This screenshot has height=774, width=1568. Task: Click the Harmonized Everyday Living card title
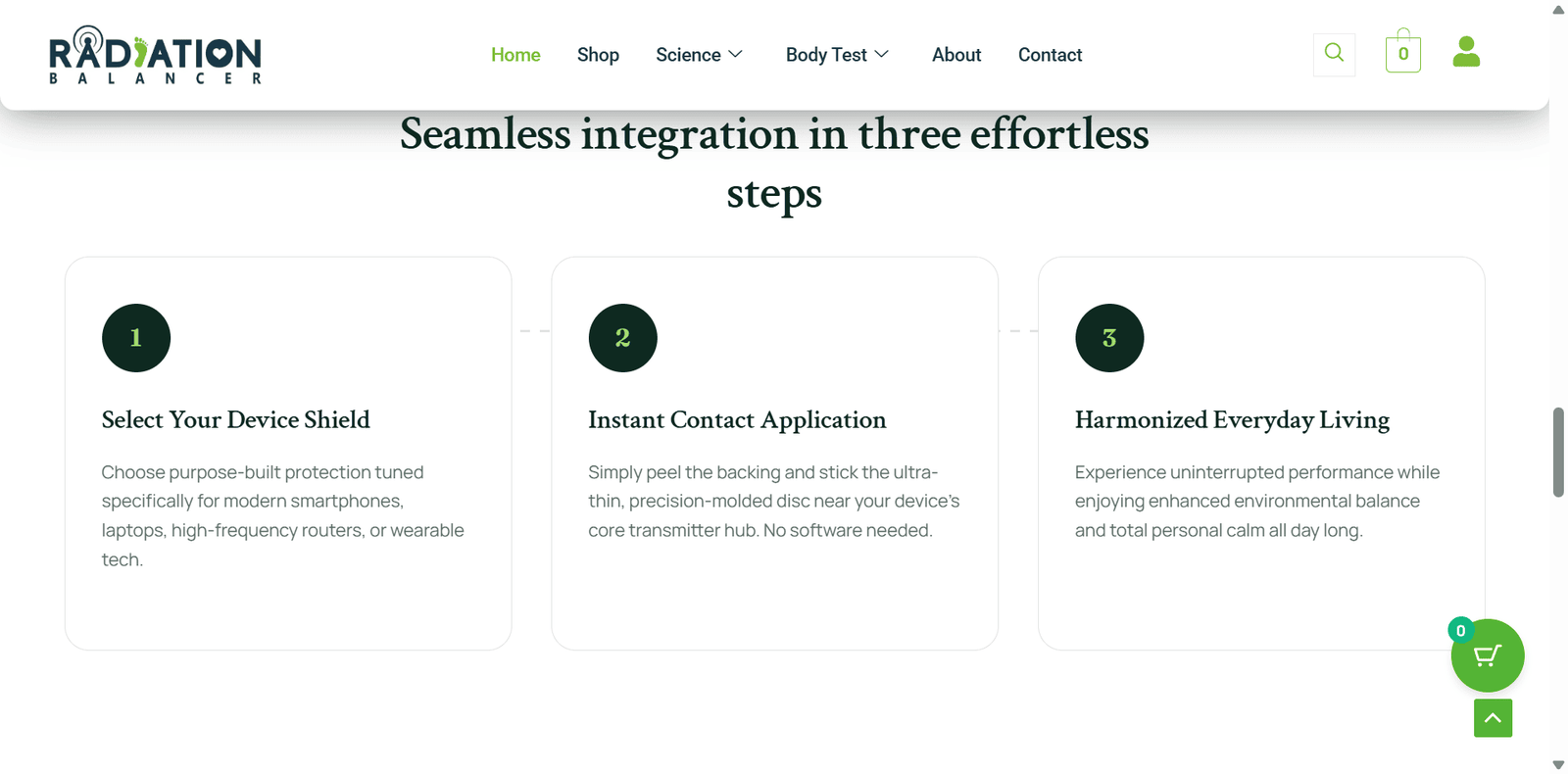(x=1232, y=420)
